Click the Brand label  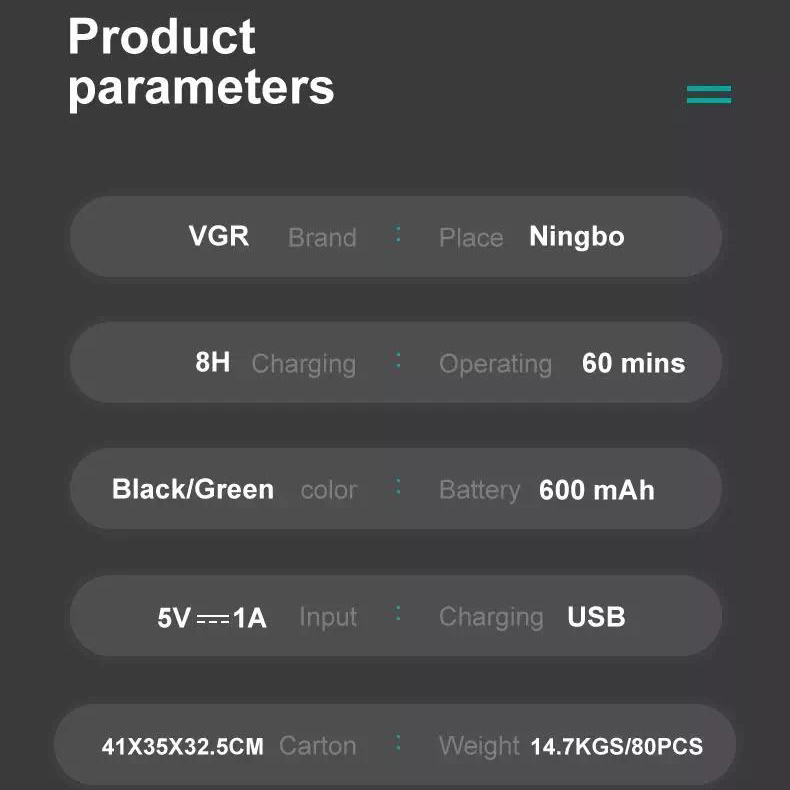pyautogui.click(x=322, y=238)
